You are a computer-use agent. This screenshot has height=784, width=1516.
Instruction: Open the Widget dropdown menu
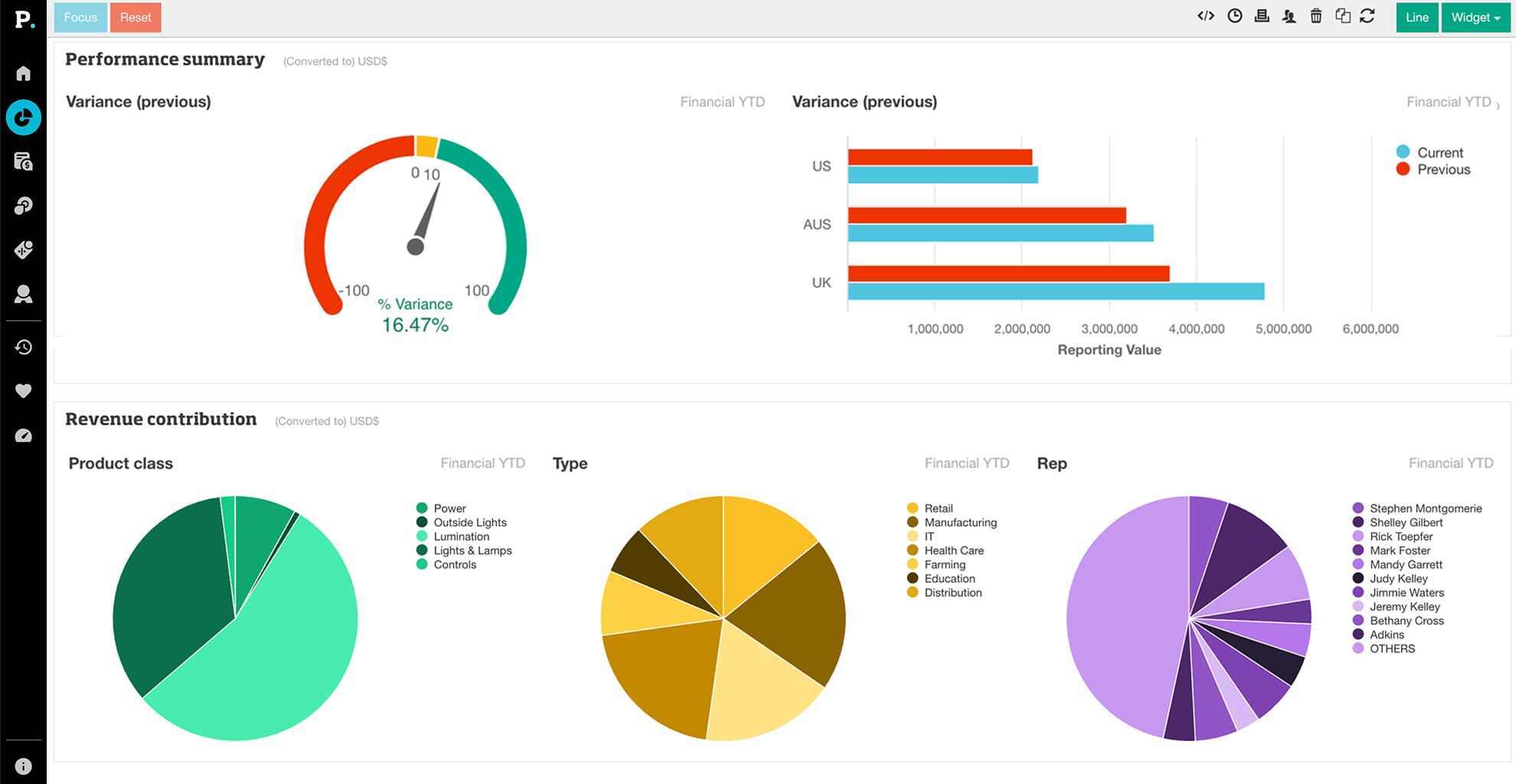point(1475,17)
